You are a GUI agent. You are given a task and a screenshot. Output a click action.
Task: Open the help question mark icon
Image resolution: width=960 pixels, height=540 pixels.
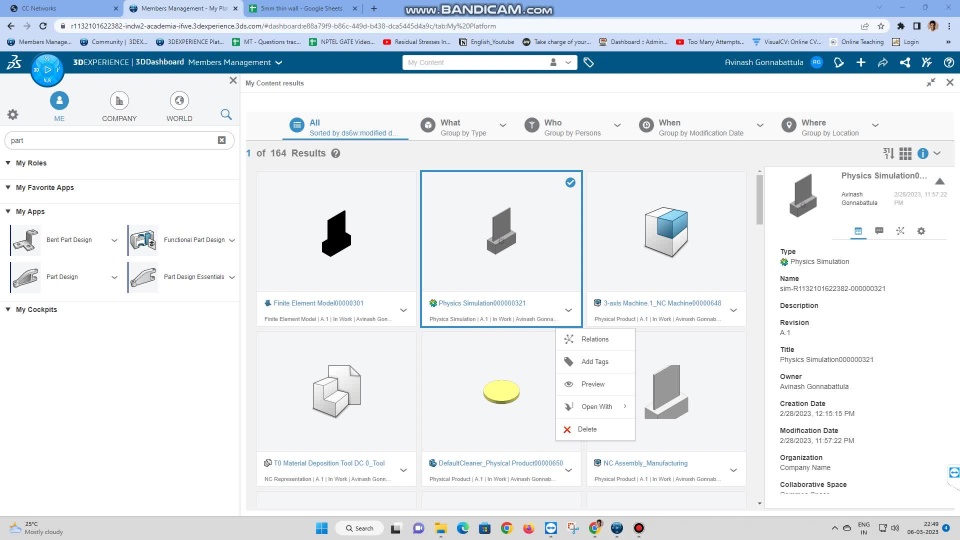pos(949,62)
